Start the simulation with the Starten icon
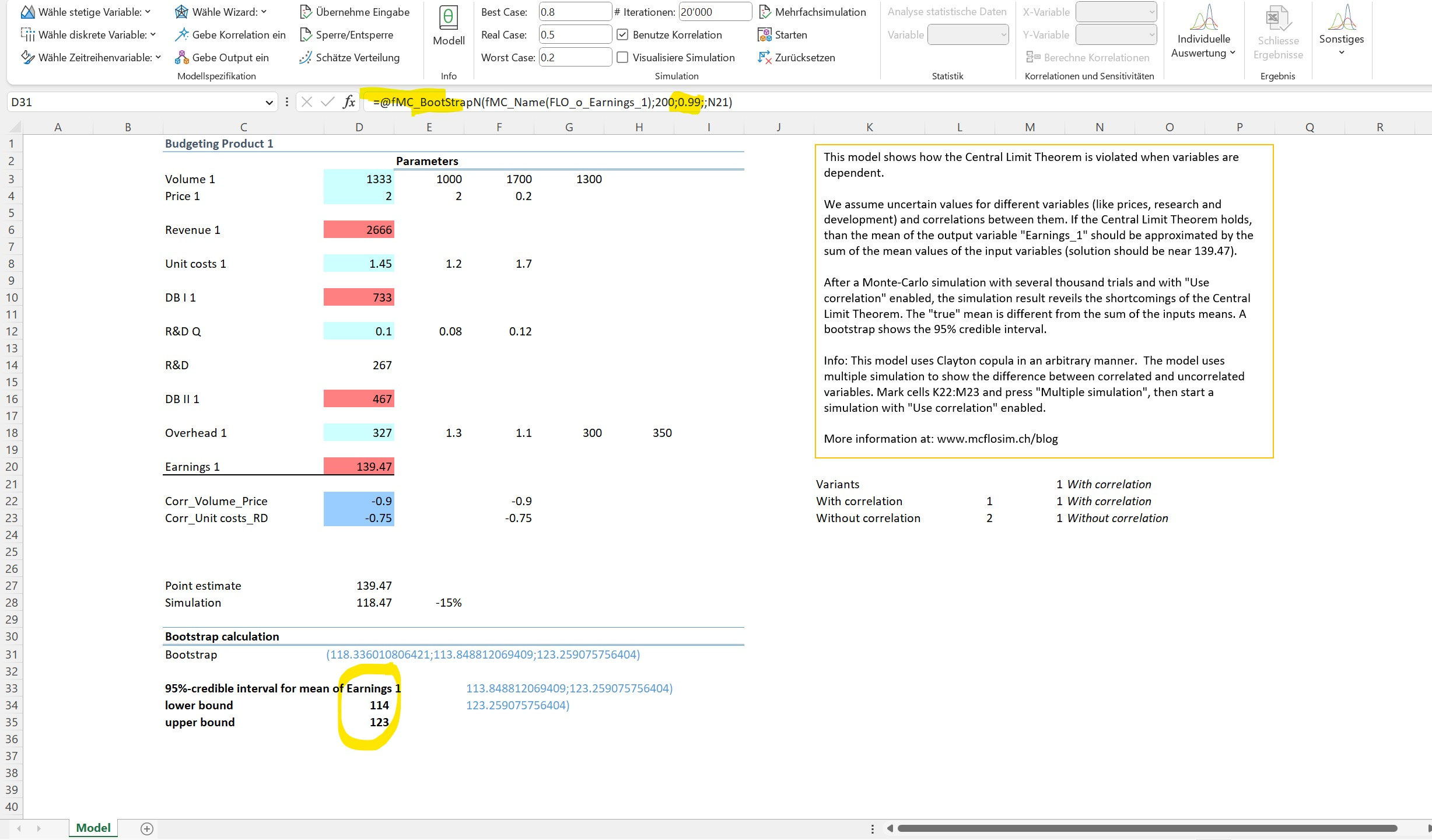This screenshot has height=840, width=1432. pos(765,34)
